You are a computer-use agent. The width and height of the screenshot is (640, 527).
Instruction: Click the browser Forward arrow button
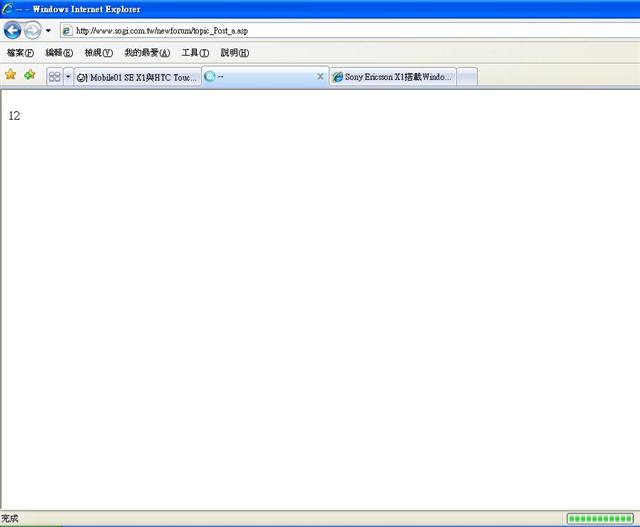point(32,30)
